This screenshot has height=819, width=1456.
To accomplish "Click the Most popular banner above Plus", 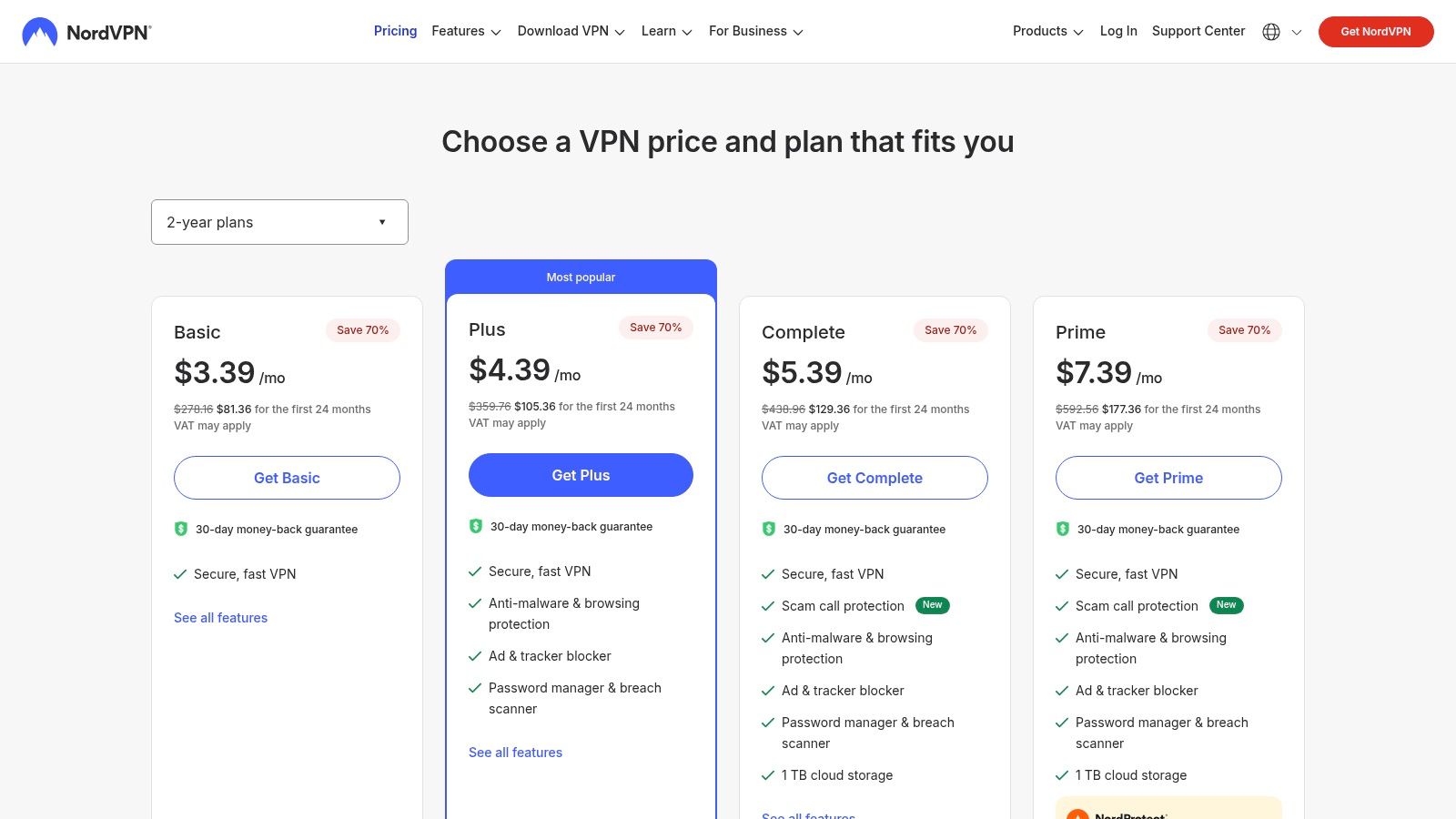I will (x=581, y=277).
